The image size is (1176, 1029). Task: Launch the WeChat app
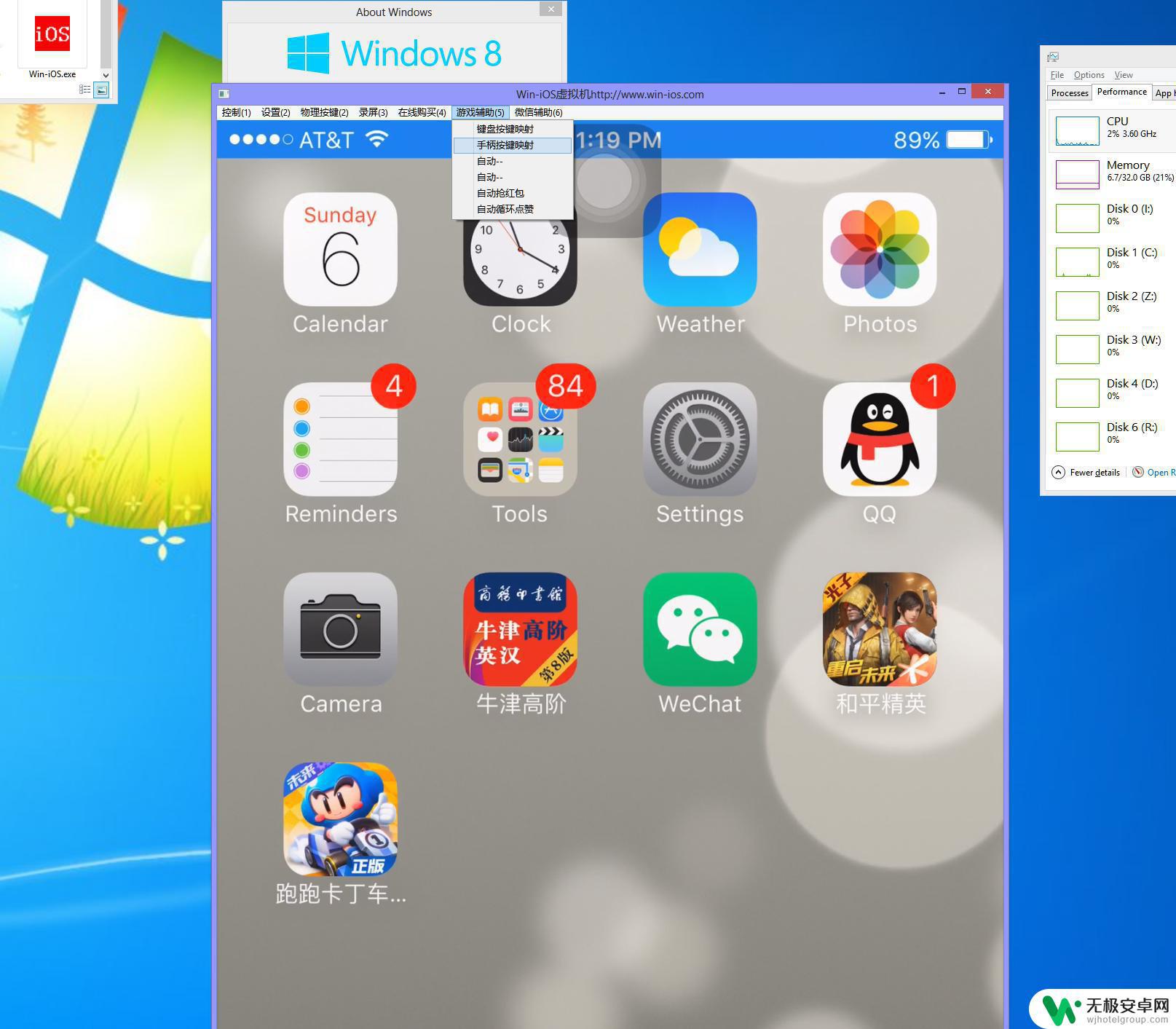click(700, 629)
